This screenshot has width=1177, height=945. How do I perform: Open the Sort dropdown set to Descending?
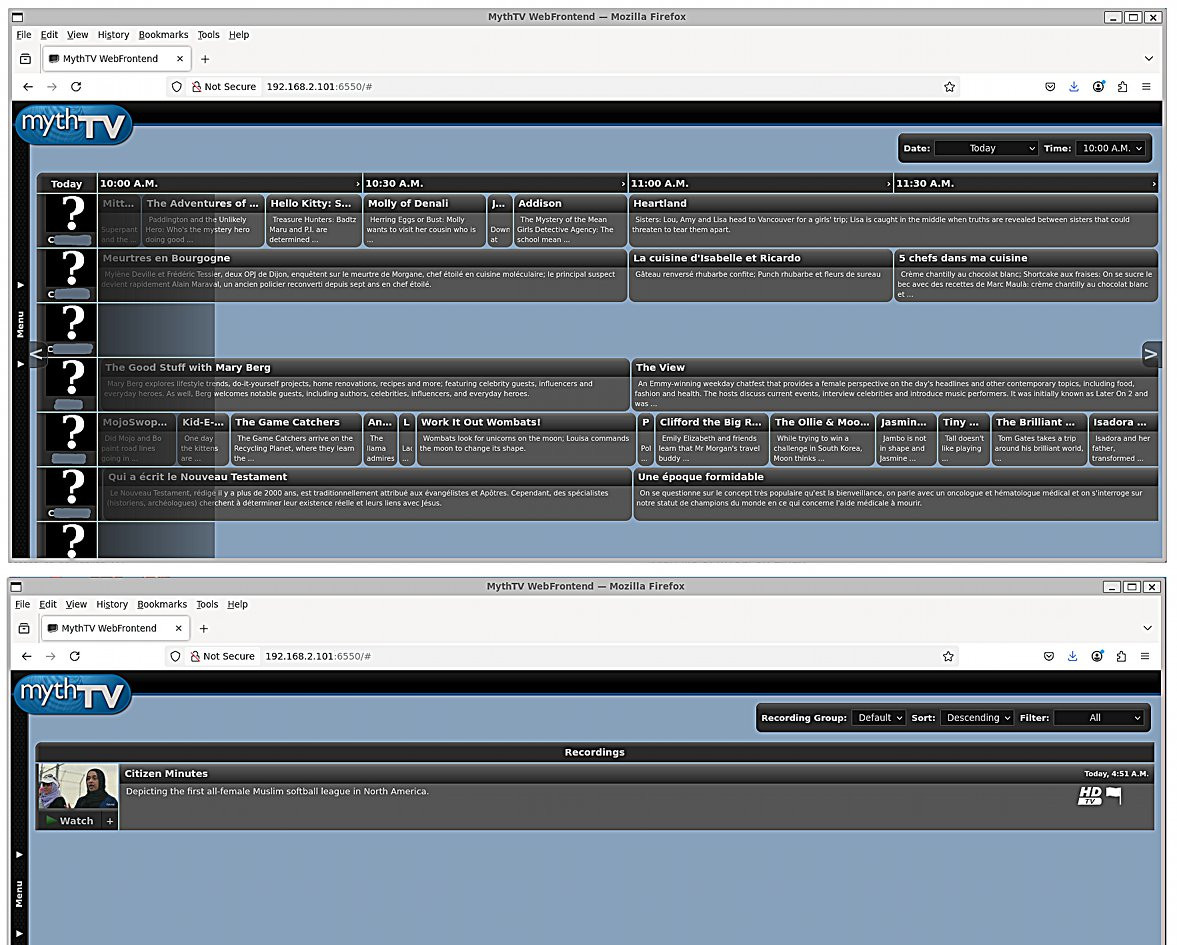(x=977, y=718)
